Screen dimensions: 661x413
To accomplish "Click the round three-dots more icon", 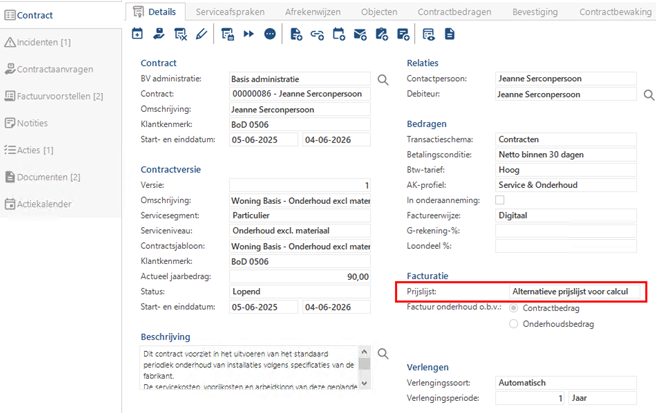I will click(270, 34).
